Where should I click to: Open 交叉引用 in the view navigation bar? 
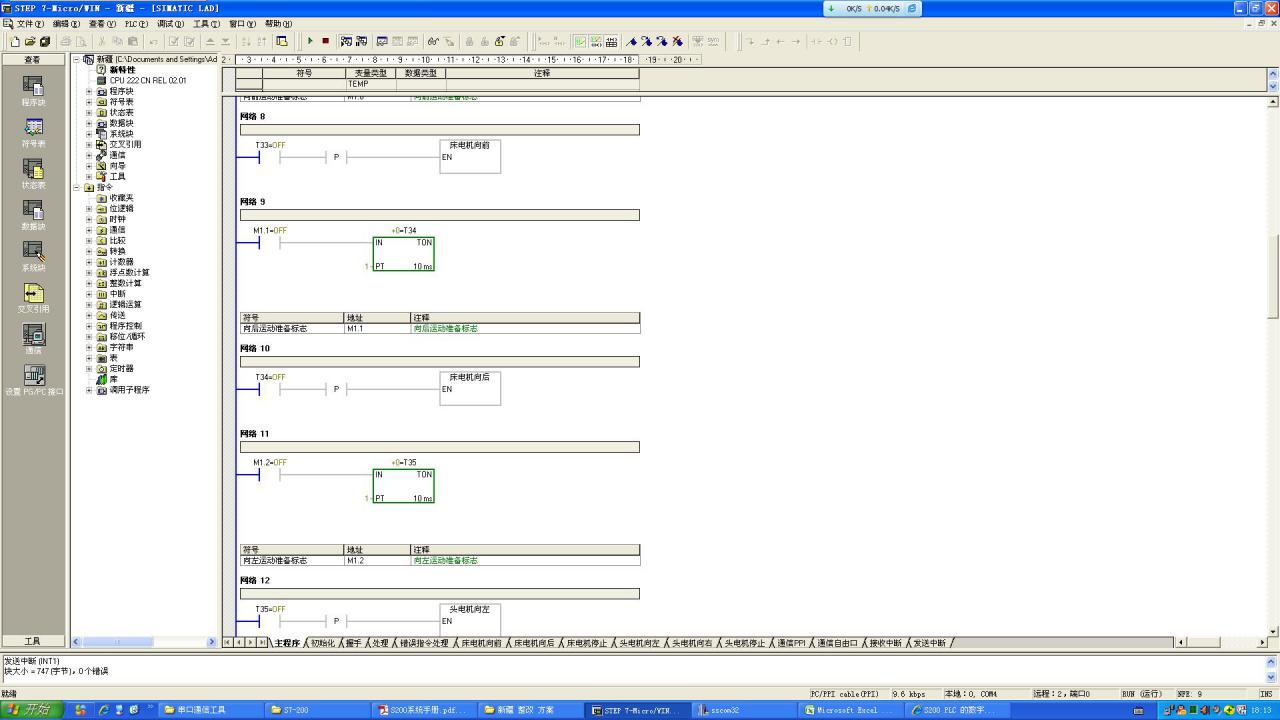33,298
